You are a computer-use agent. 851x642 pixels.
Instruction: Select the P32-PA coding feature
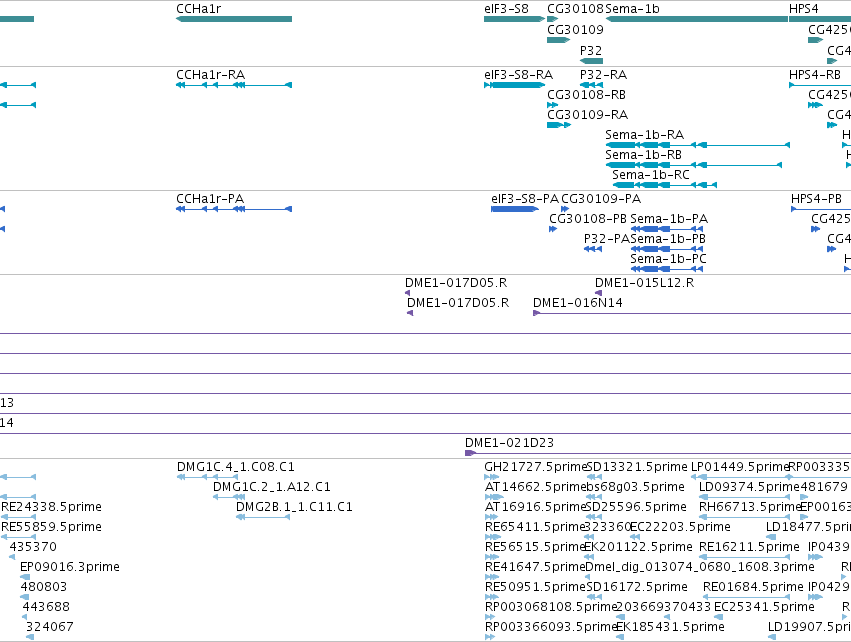(593, 249)
